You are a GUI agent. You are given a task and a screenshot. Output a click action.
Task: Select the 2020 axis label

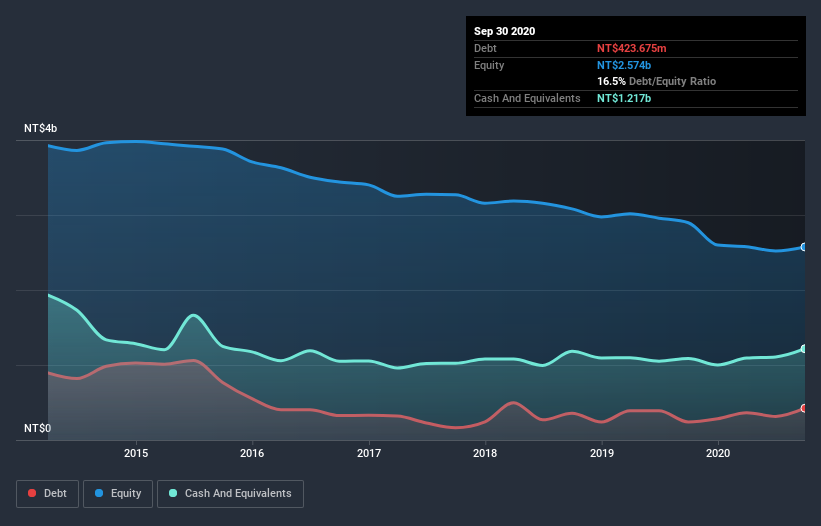coord(718,453)
